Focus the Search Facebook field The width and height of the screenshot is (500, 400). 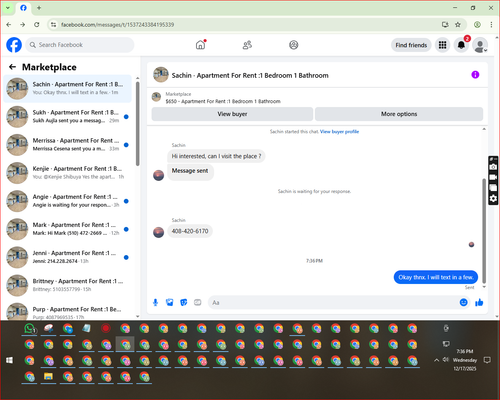(x=80, y=45)
